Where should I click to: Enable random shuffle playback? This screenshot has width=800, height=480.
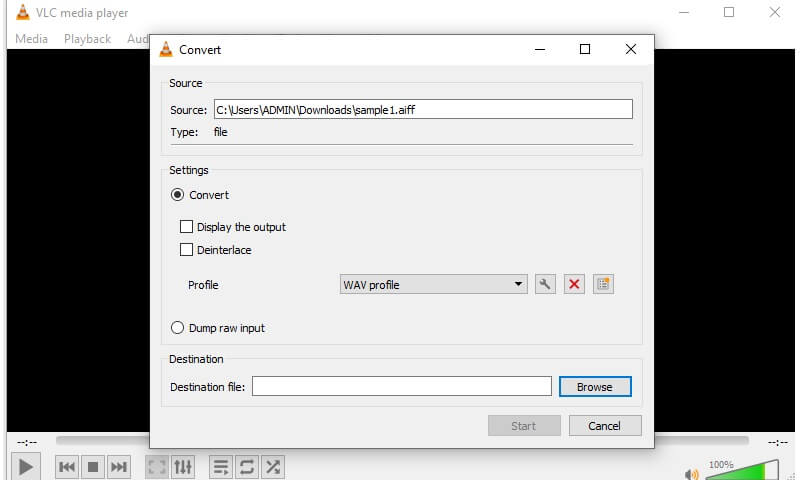(x=273, y=466)
